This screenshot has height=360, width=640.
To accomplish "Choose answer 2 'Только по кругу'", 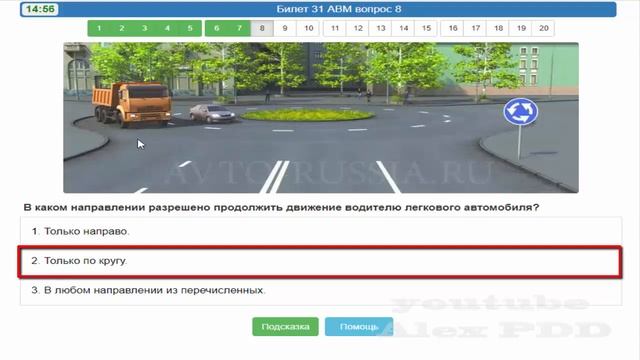I will 321,261.
